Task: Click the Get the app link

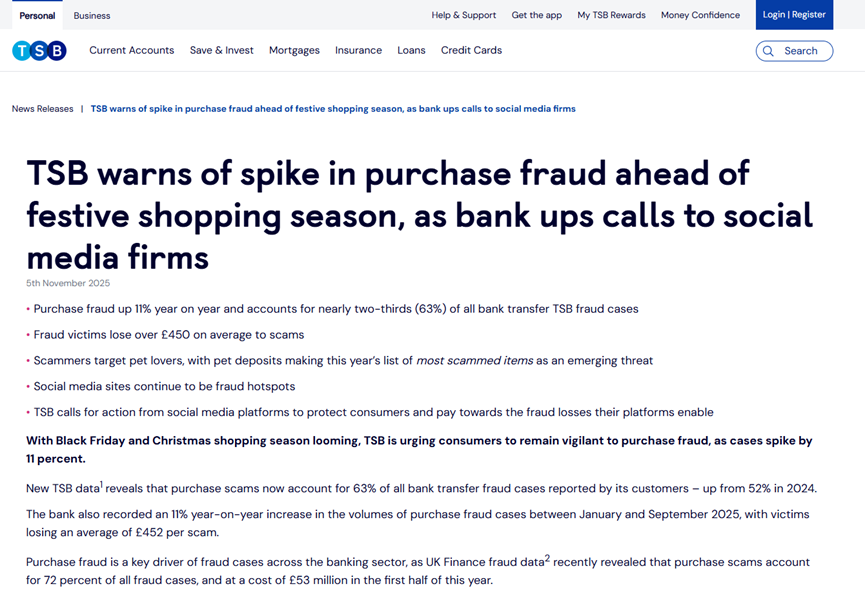Action: 536,15
